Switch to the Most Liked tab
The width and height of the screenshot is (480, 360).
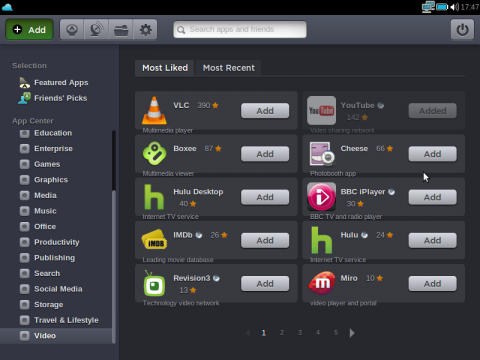165,68
